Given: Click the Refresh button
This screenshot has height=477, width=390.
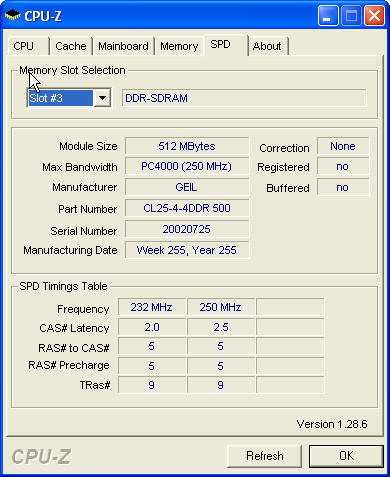Looking at the screenshot, I should [x=264, y=456].
